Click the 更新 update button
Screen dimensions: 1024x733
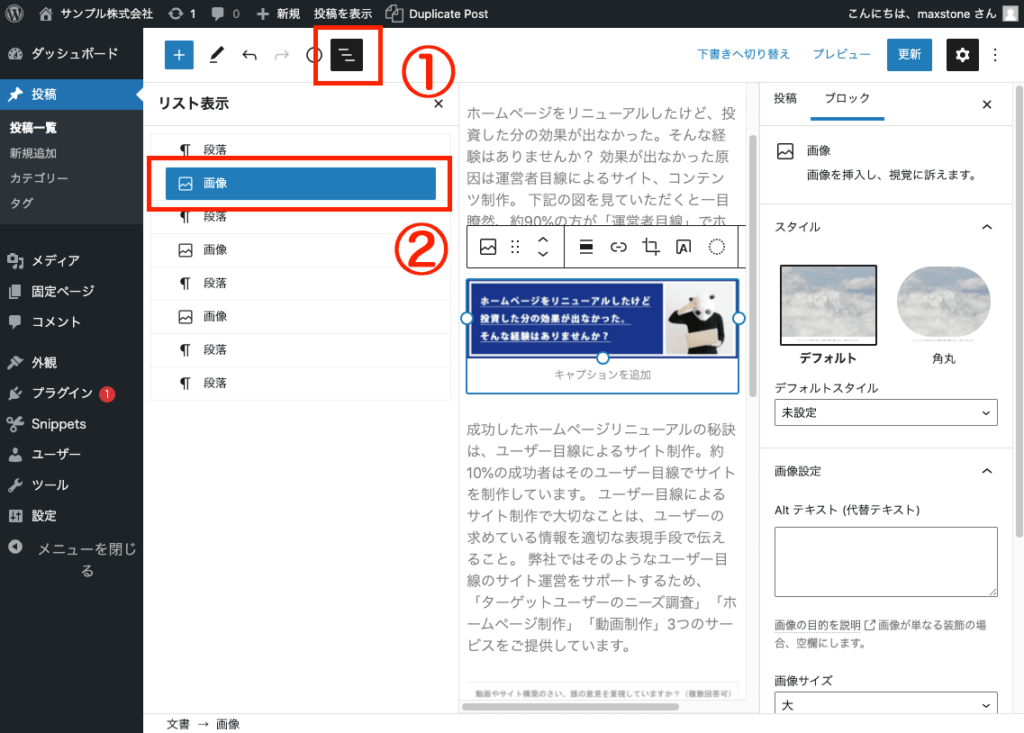pyautogui.click(x=908, y=55)
